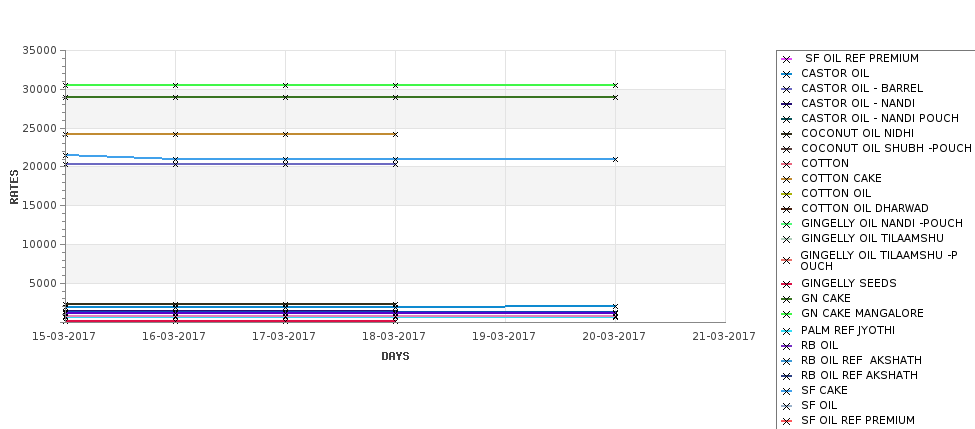
Task: Click the 18-03-2017 point on the orange line
Action: pos(395,134)
